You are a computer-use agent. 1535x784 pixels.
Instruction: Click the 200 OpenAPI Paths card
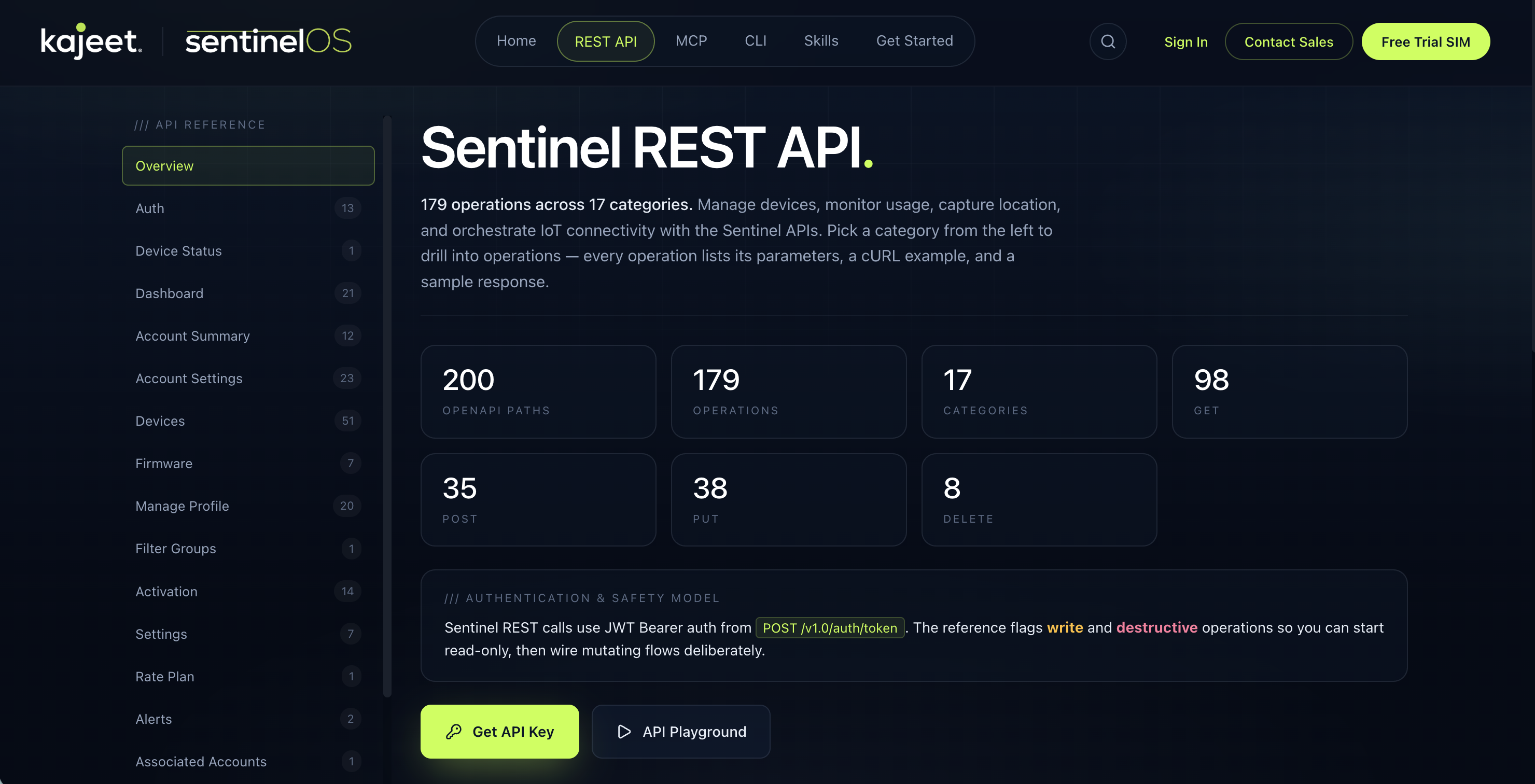[538, 392]
